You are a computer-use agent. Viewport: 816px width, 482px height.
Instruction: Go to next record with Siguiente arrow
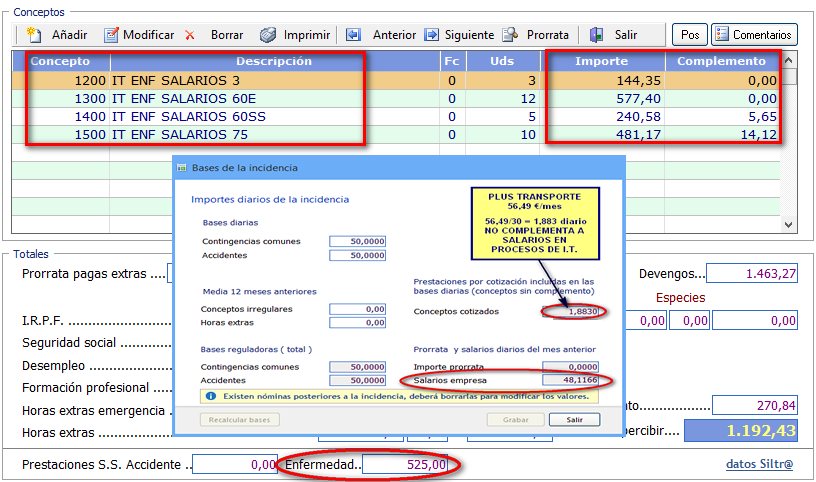431,34
